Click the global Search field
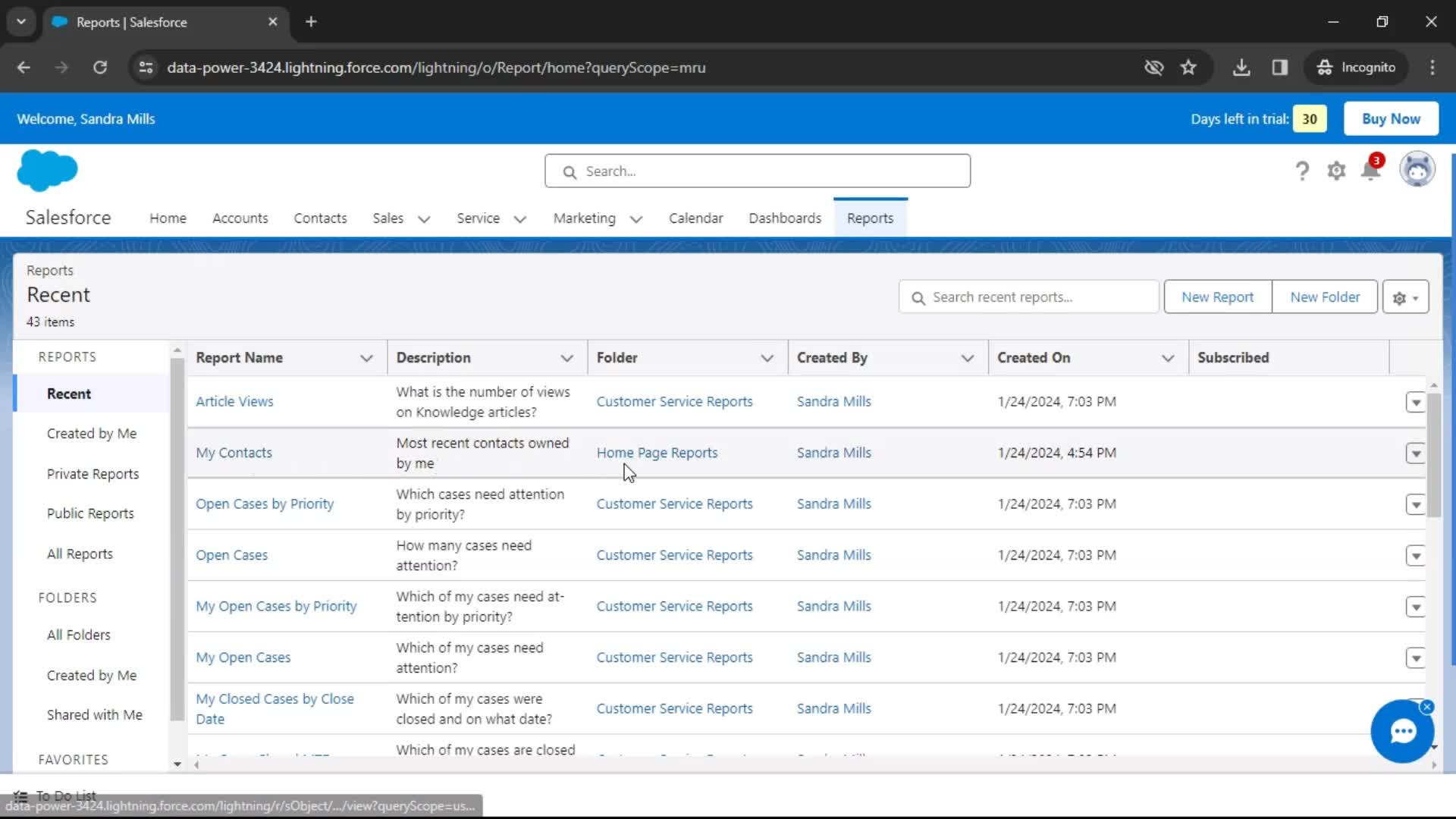The image size is (1456, 819). click(757, 171)
